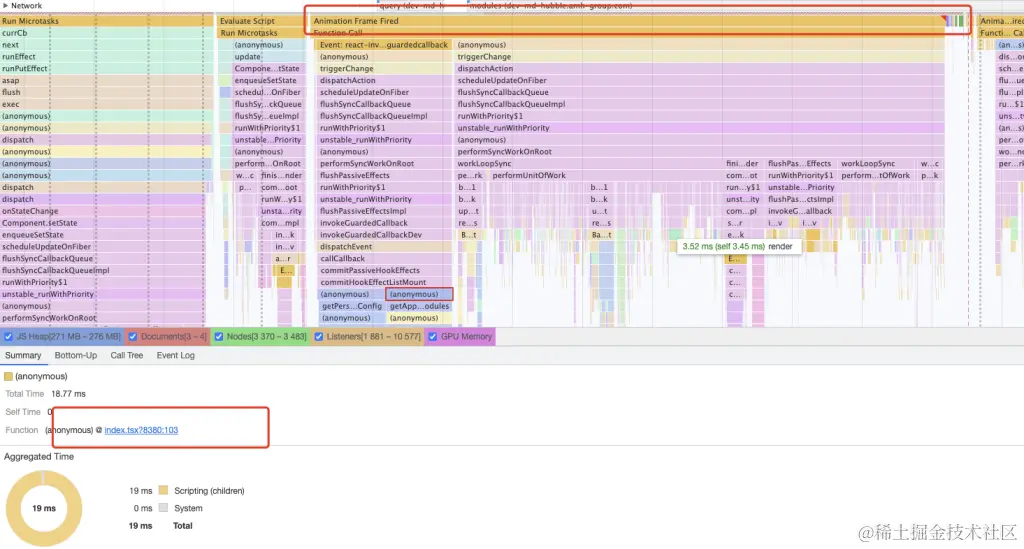Select the performSyncWorkOnRoot entry in left column
This screenshot has height=549, width=1024.
coord(103,318)
